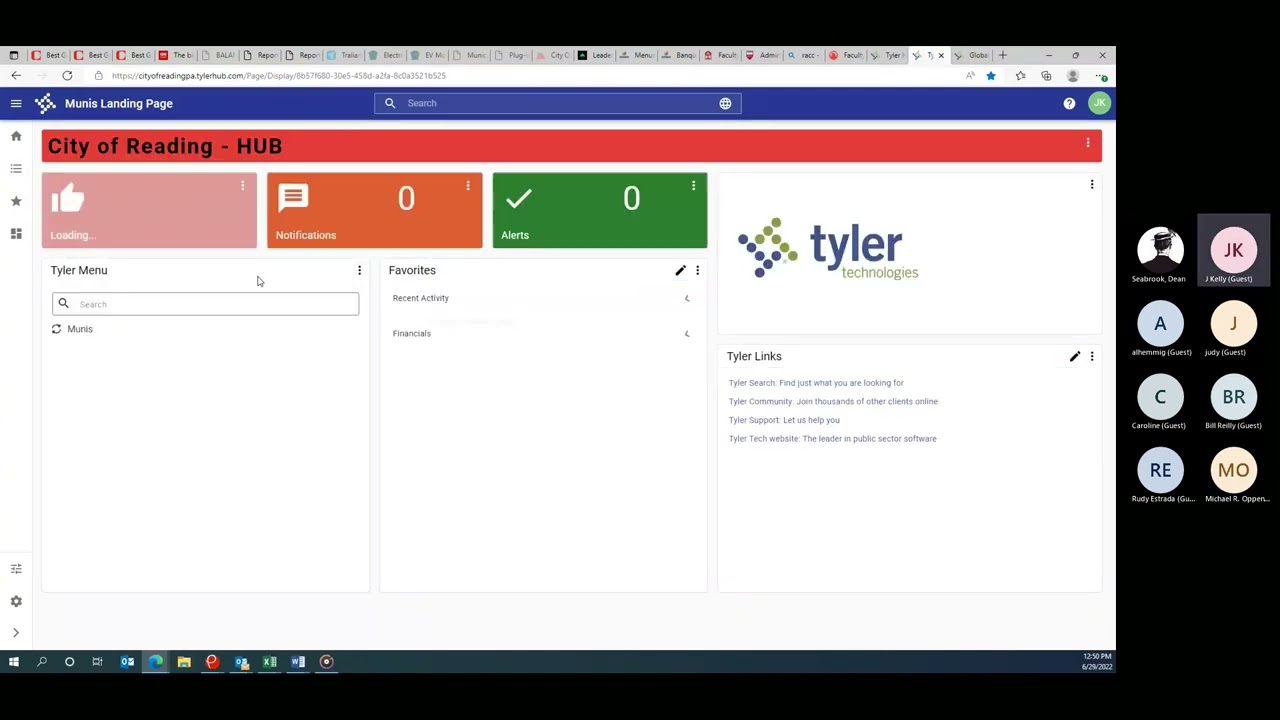1280x720 pixels.
Task: Open Windows taskbar search magnifier
Action: [x=42, y=661]
